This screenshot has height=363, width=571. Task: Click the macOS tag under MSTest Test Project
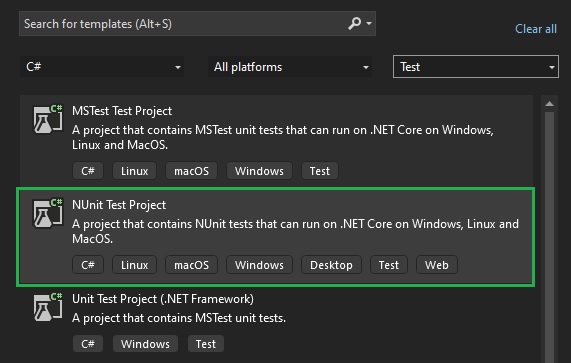tap(192, 171)
